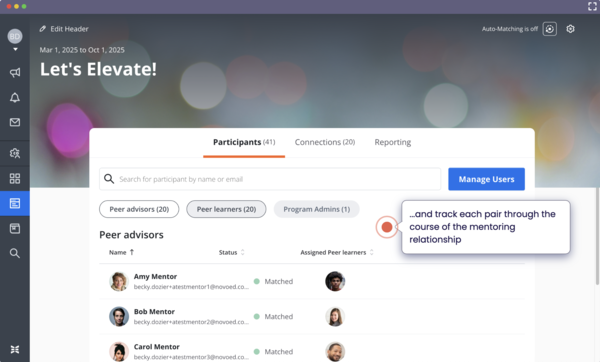The image size is (600, 362).
Task: Click the vertical scrollbar on the right
Action: 597,236
